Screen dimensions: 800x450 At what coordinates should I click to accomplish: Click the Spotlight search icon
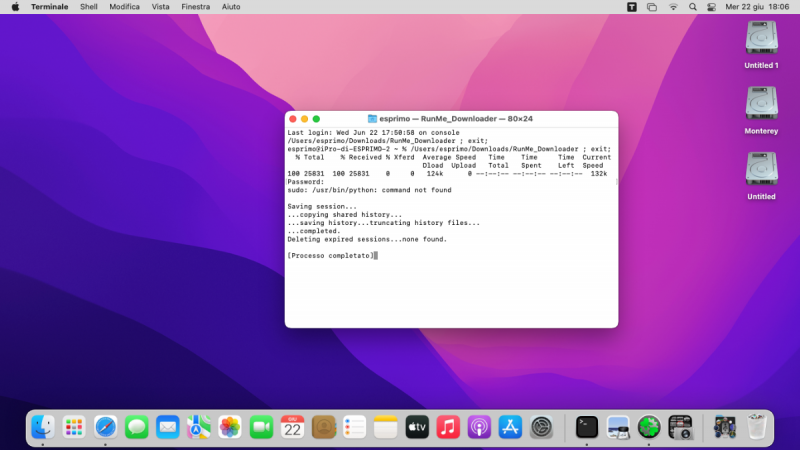point(693,6)
